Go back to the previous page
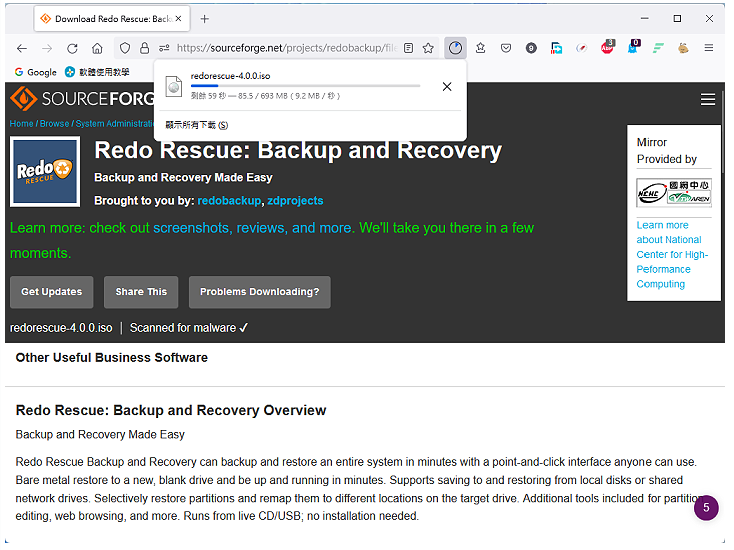 (x=22, y=48)
